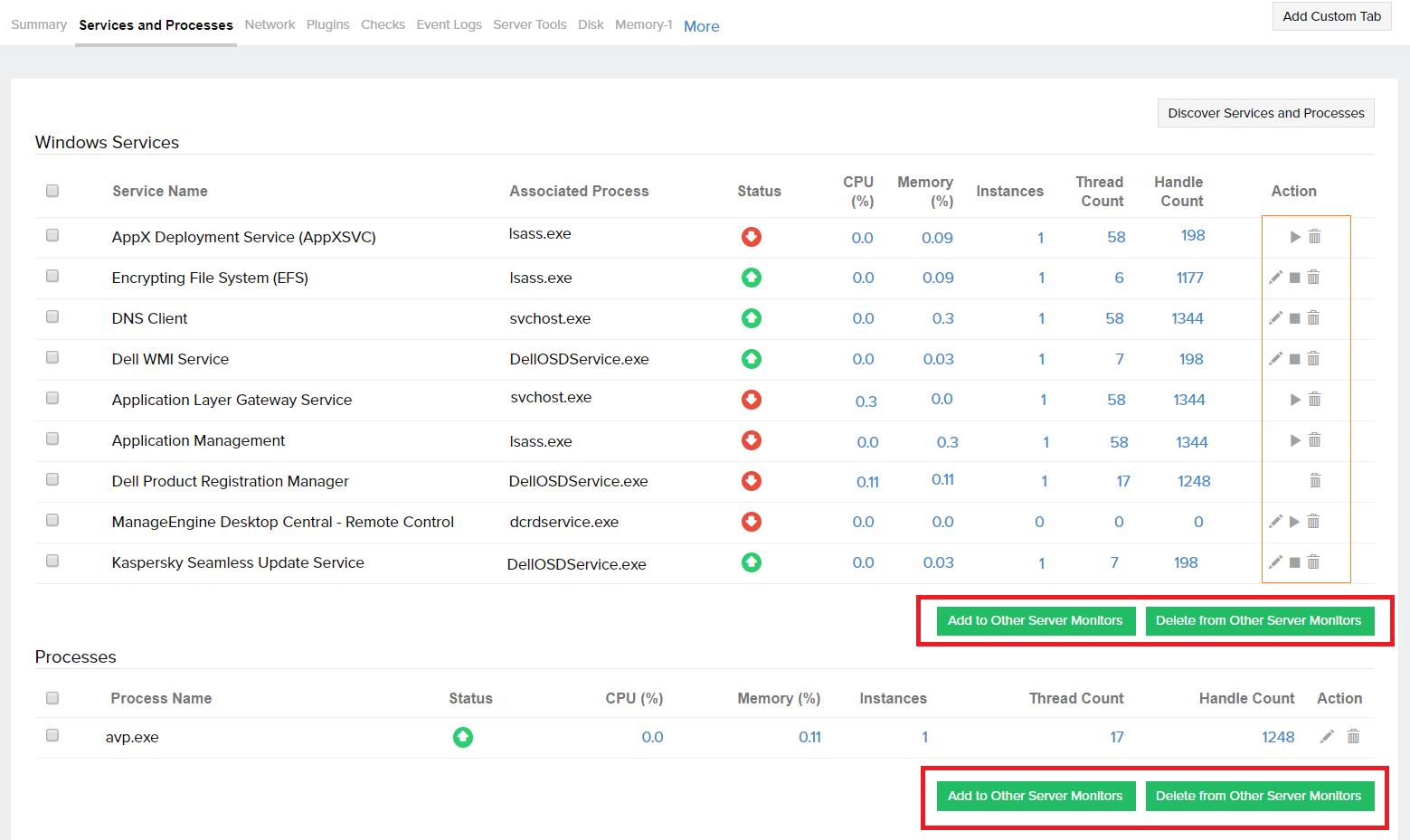The width and height of the screenshot is (1410, 840).
Task: Click the dcrdservice.exe associated process
Action: pyautogui.click(x=564, y=522)
